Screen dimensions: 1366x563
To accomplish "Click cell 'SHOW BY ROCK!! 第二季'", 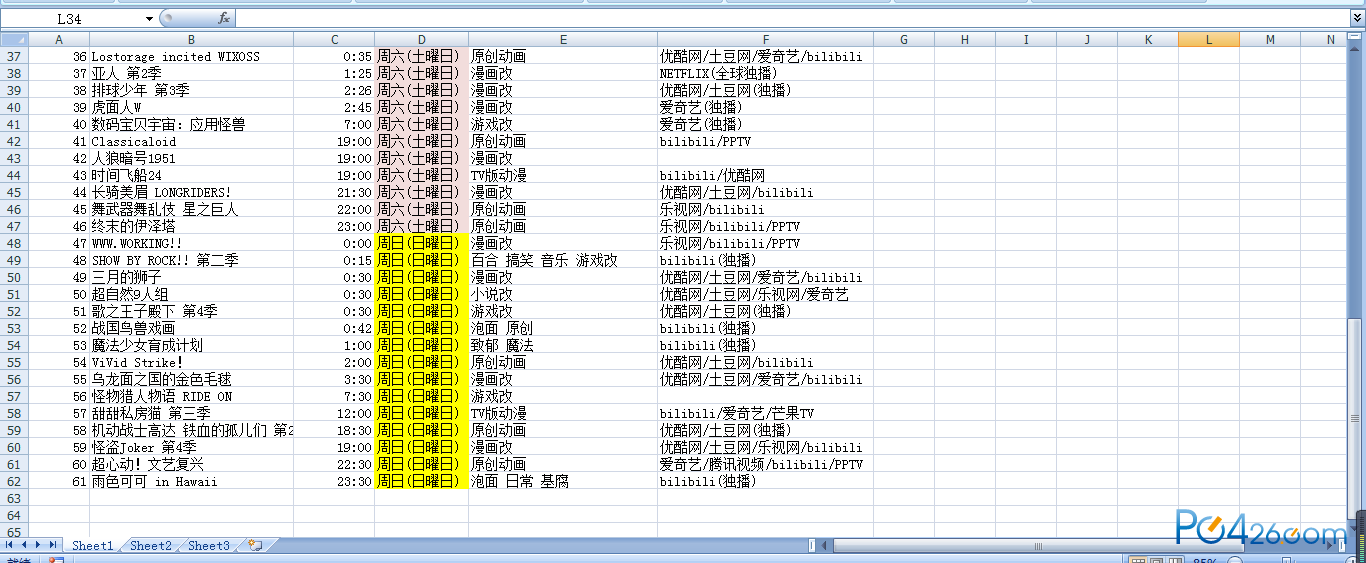I will (192, 260).
